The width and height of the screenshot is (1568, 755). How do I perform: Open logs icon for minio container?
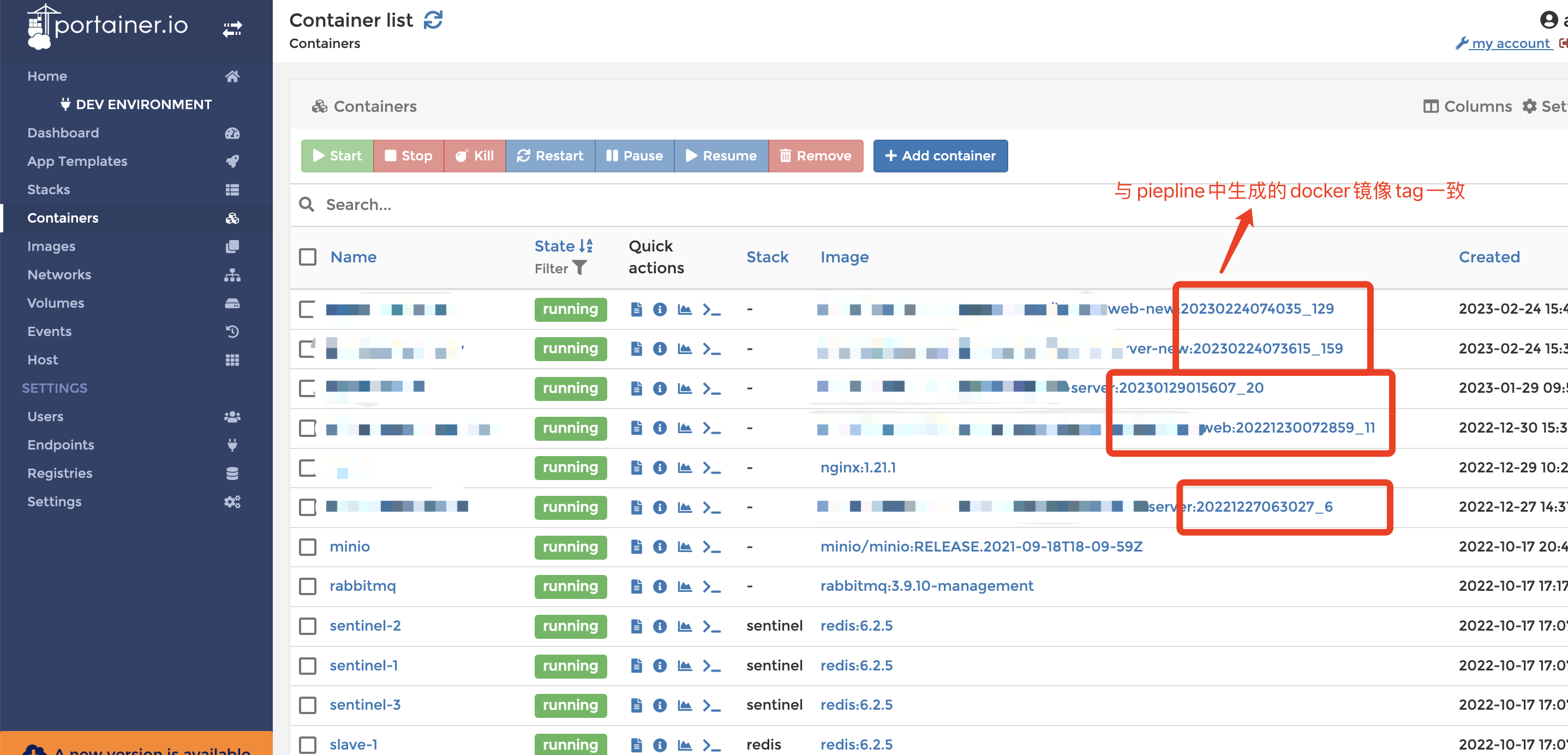636,547
